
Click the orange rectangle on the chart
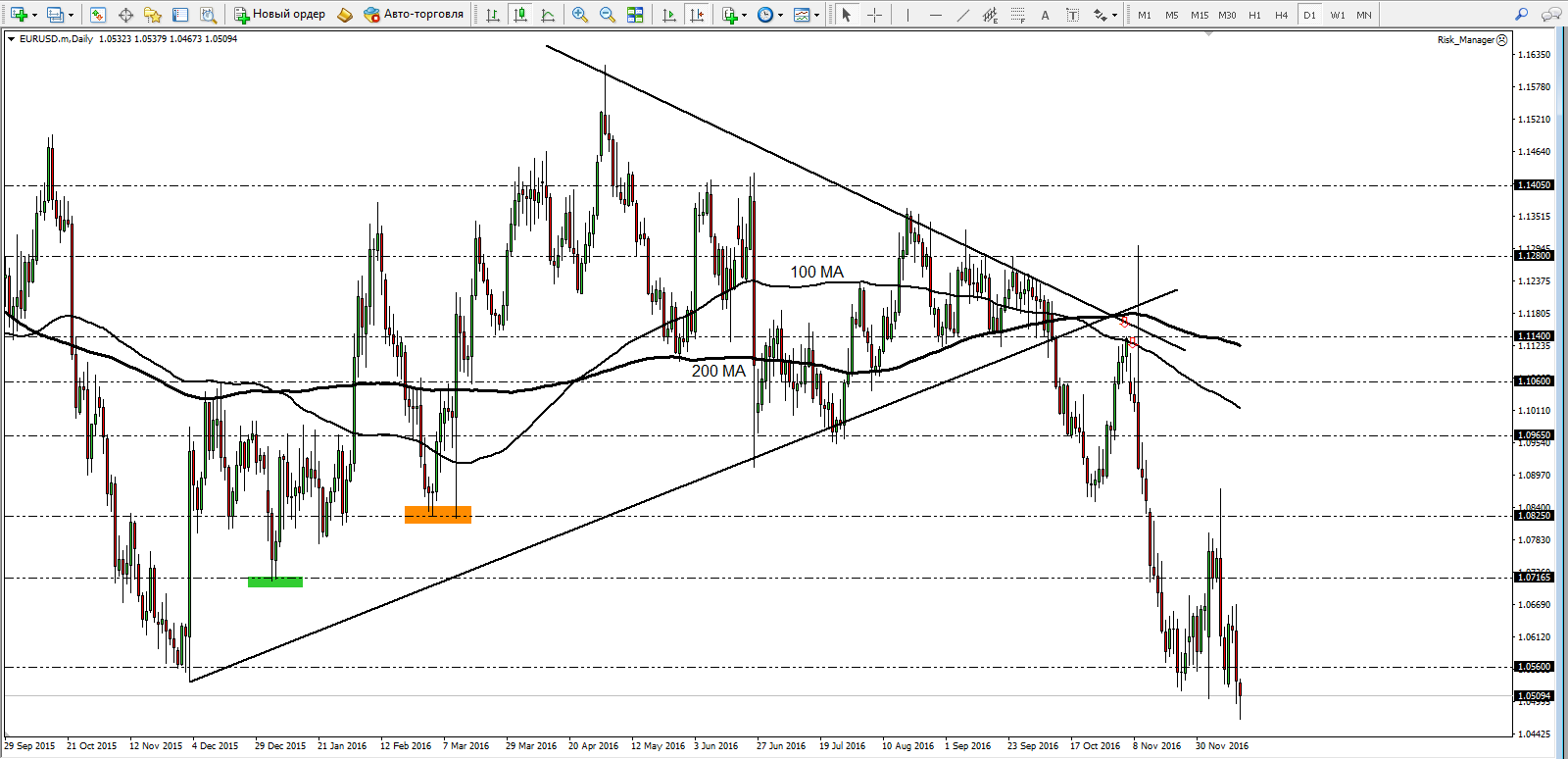click(x=438, y=515)
